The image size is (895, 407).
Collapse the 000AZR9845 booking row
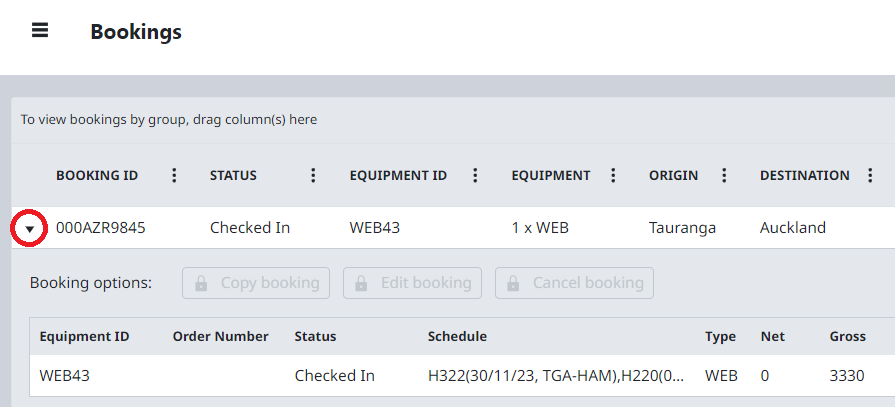(30, 228)
